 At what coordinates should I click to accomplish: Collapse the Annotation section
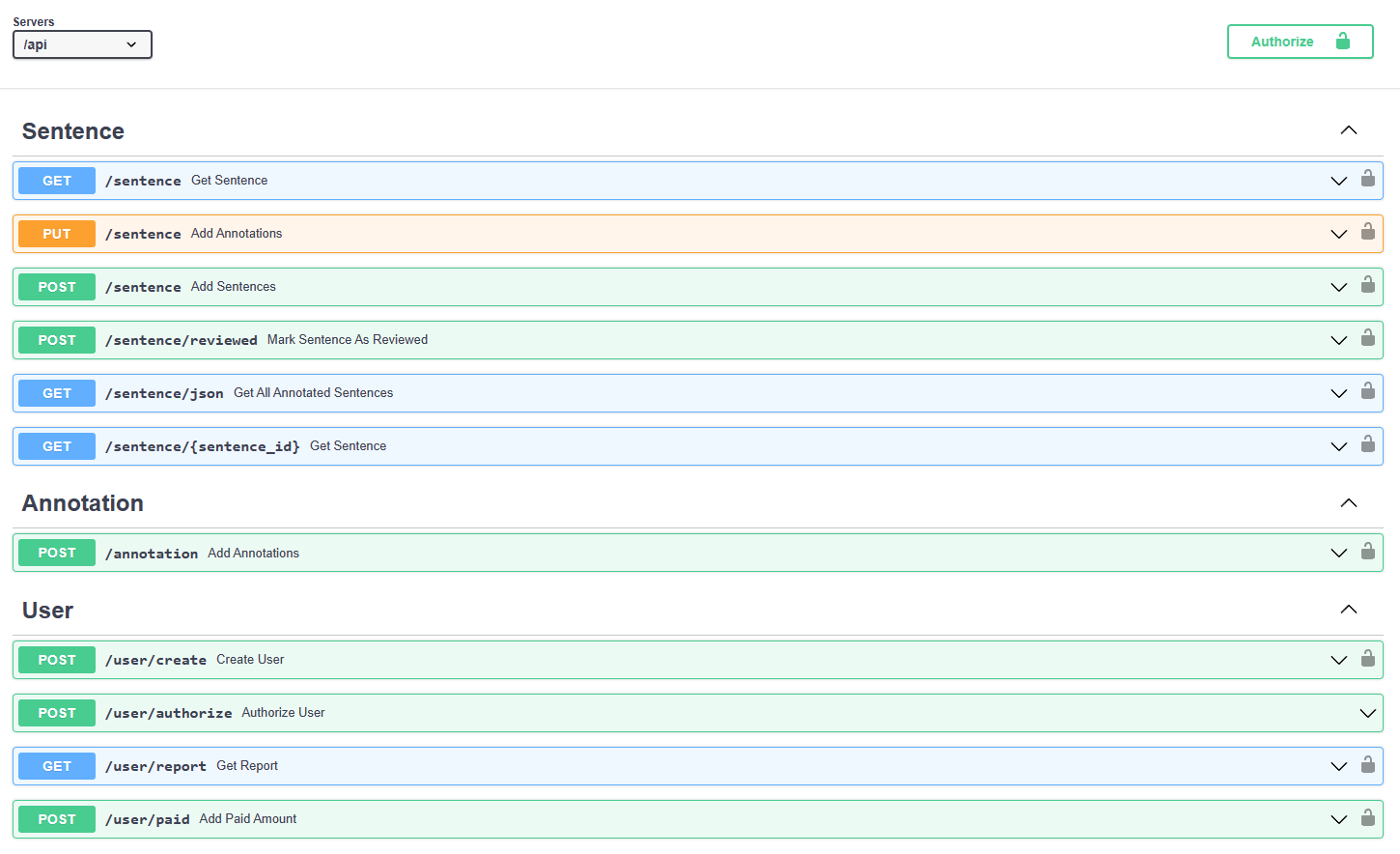1349,503
